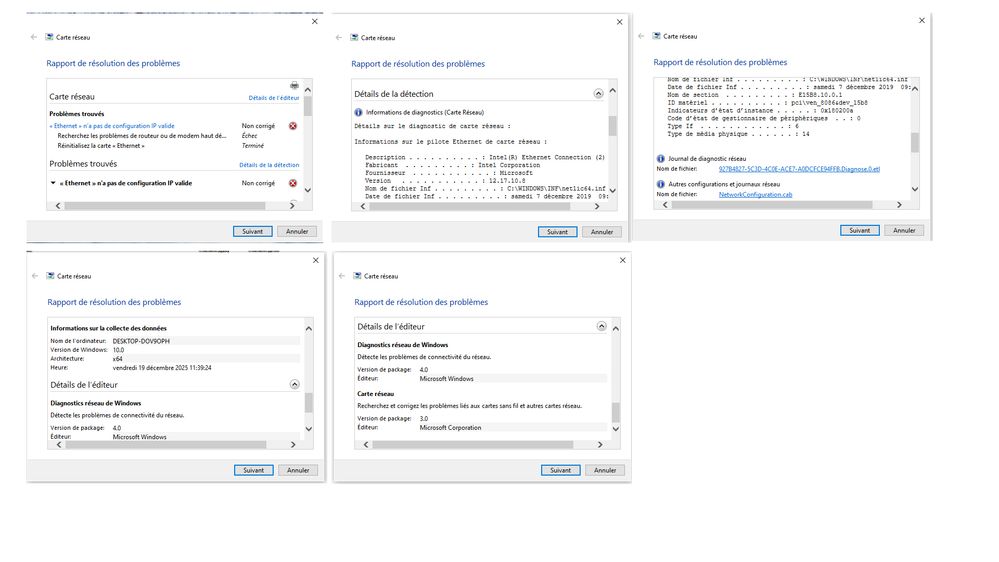Click scroll up arrow in collecte des données report
This screenshot has width=999, height=562.
(309, 329)
